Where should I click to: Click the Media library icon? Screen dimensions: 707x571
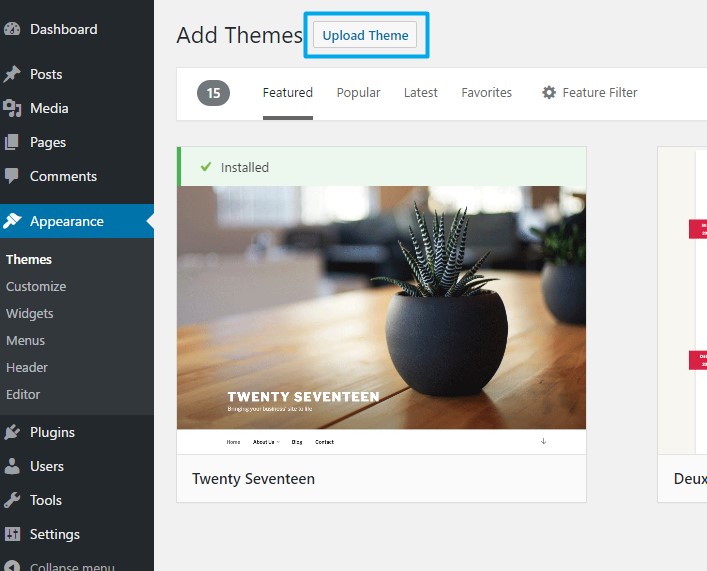[12, 109]
